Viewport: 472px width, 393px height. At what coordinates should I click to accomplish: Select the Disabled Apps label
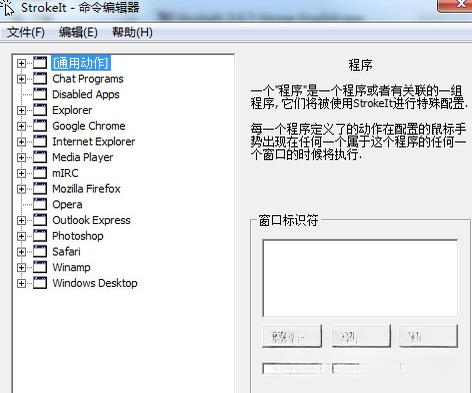[86, 94]
